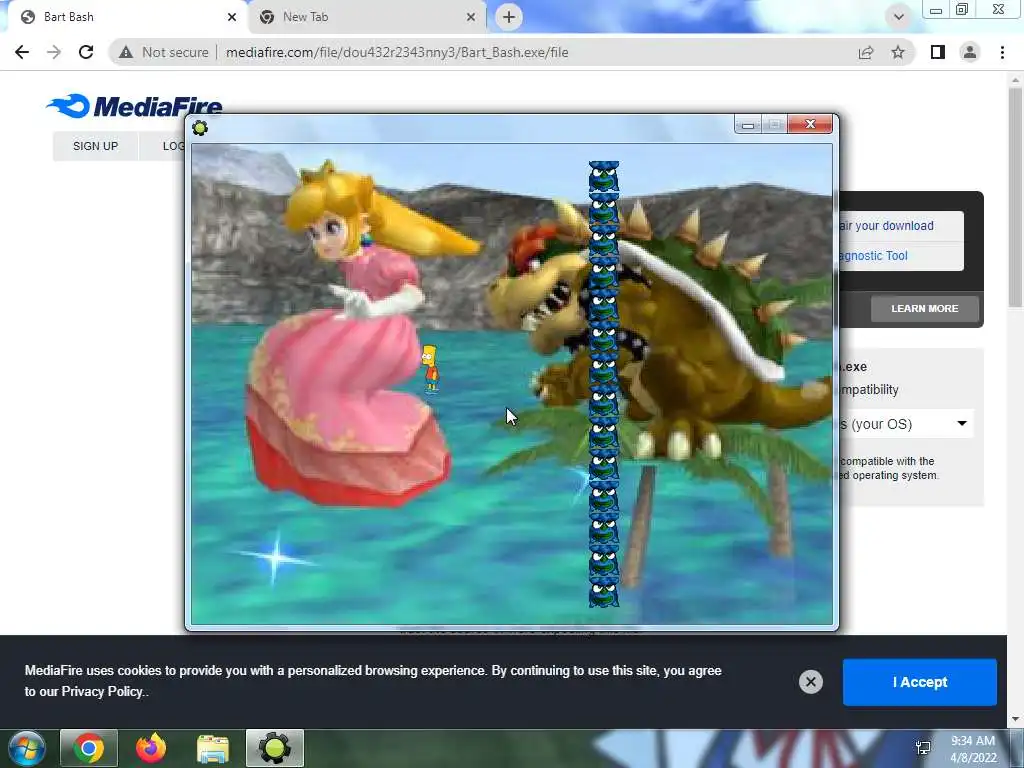Click the Bart Simpson character sprite
This screenshot has width=1024, height=768.
point(430,369)
